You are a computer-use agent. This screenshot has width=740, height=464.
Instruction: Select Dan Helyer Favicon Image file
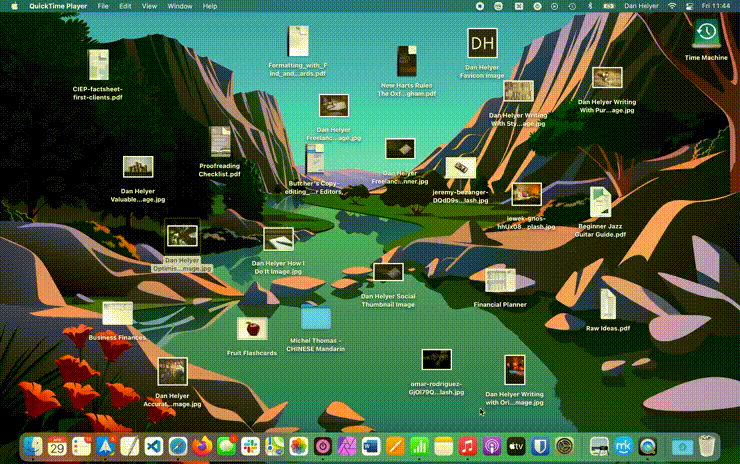(x=482, y=43)
